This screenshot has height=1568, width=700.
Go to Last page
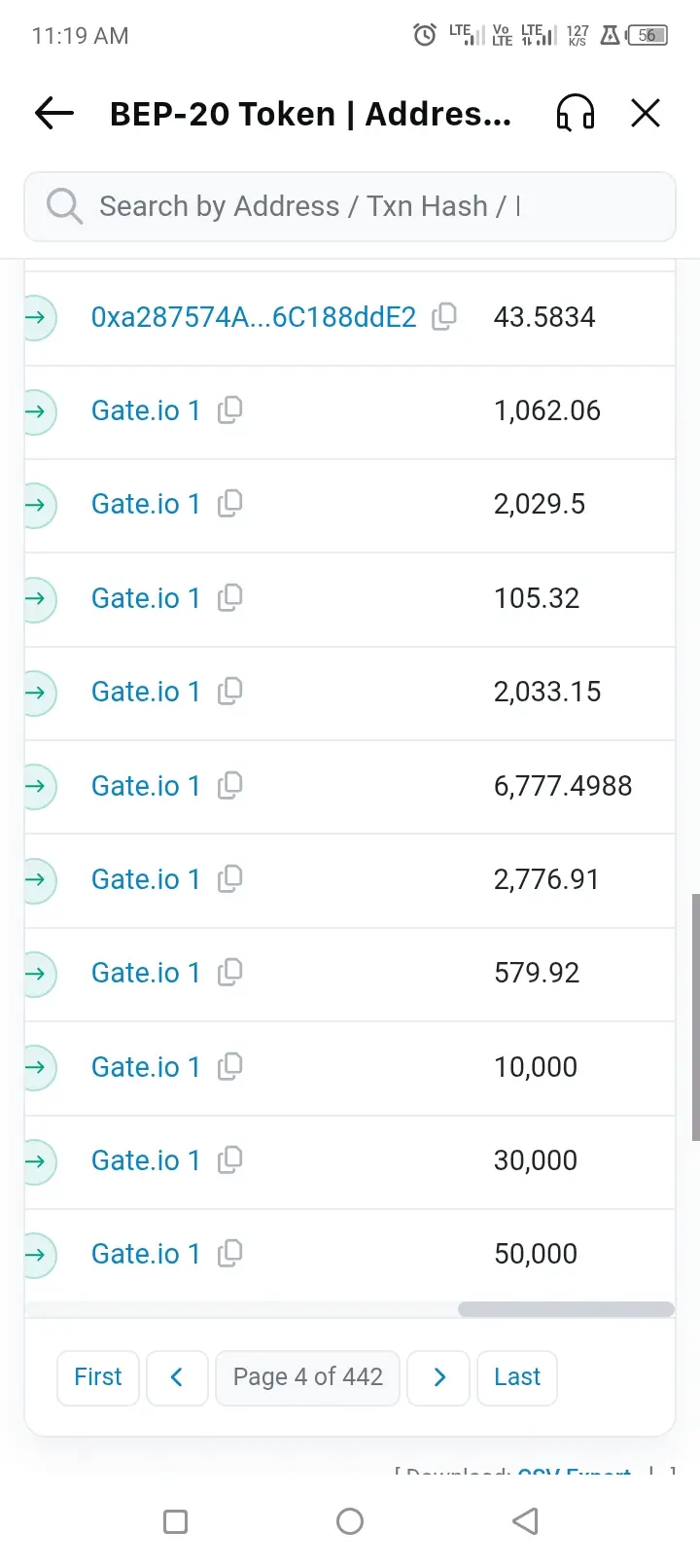click(516, 1377)
